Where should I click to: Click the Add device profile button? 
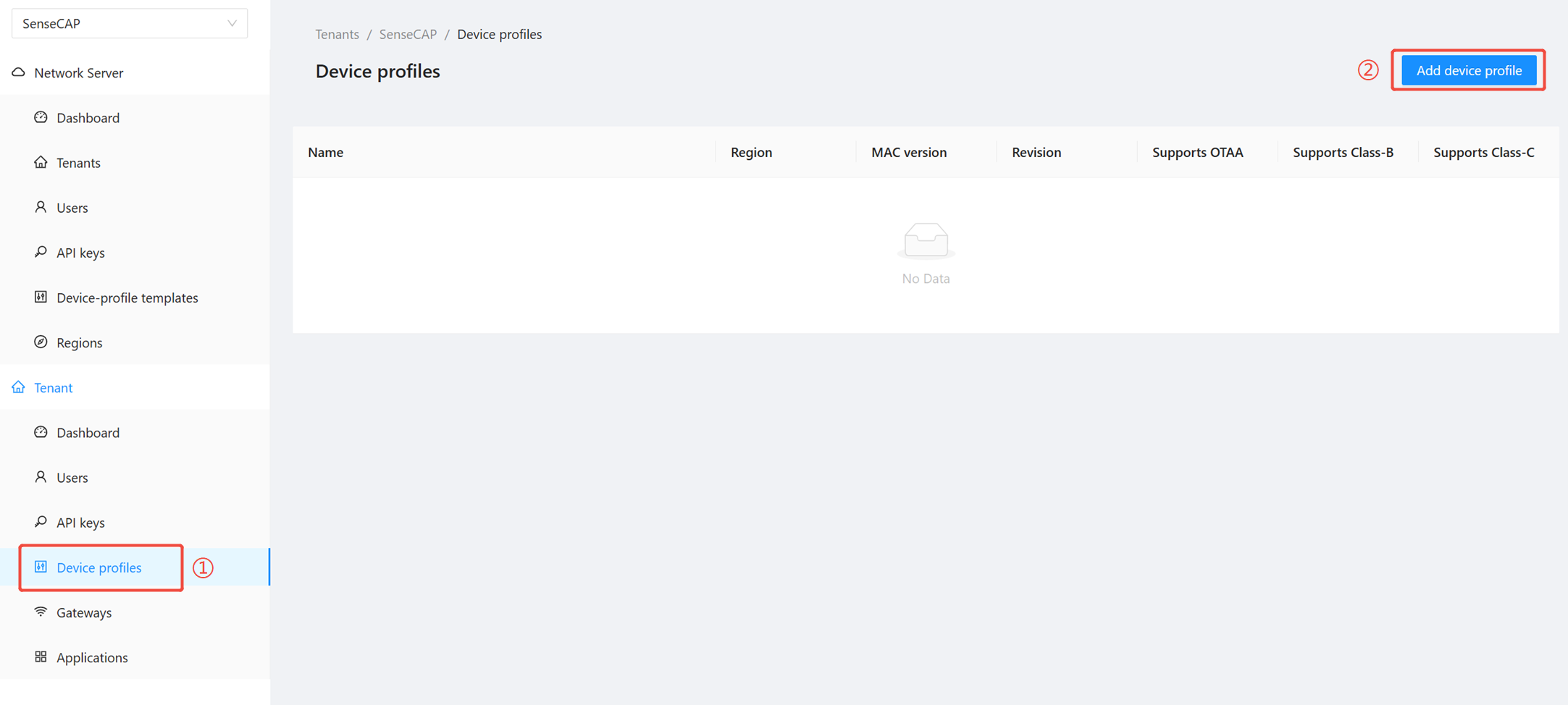(1468, 70)
